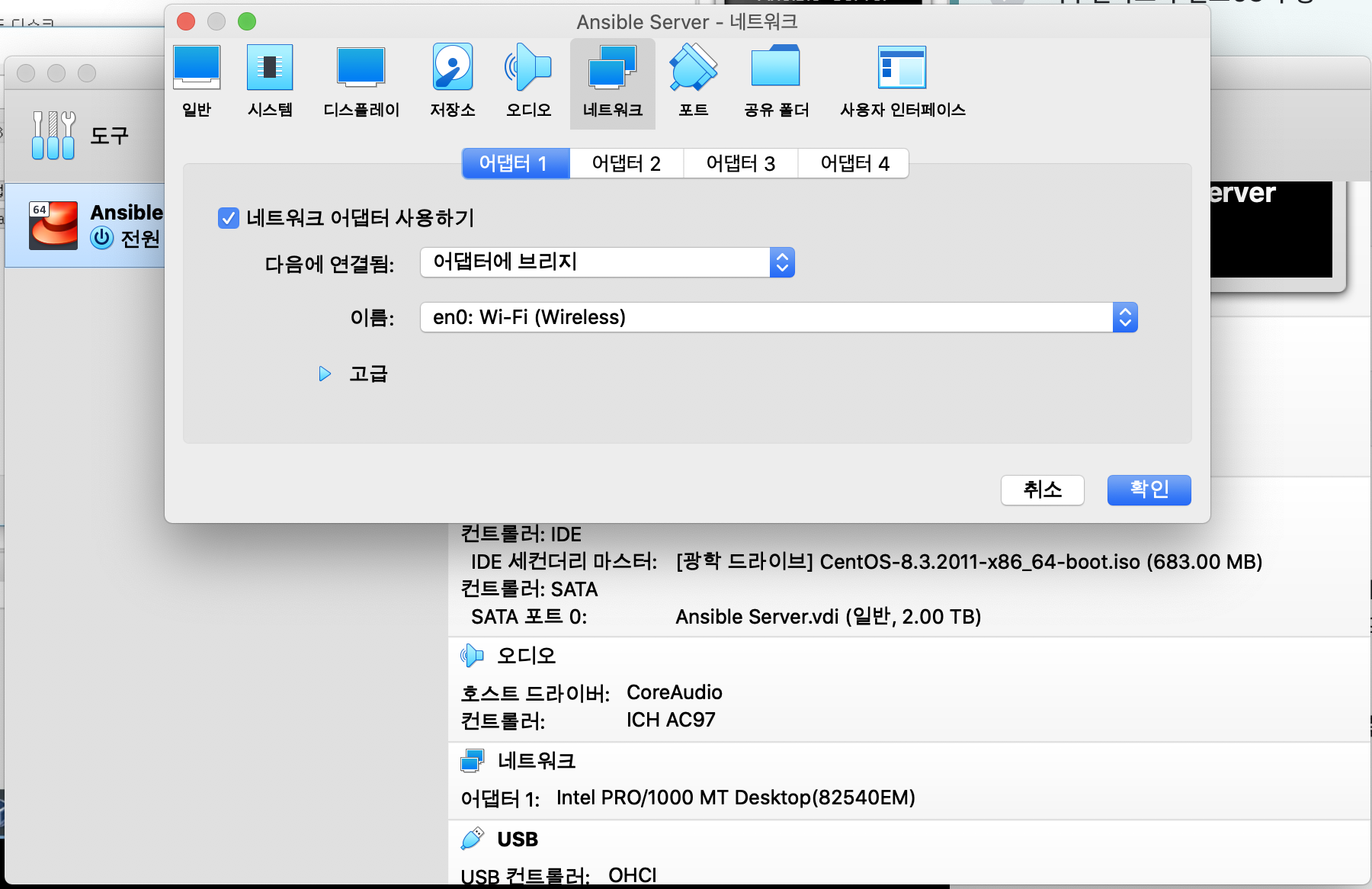Open the 다음에 연결됨 dropdown
Image resolution: width=1372 pixels, height=889 pixels.
click(607, 262)
